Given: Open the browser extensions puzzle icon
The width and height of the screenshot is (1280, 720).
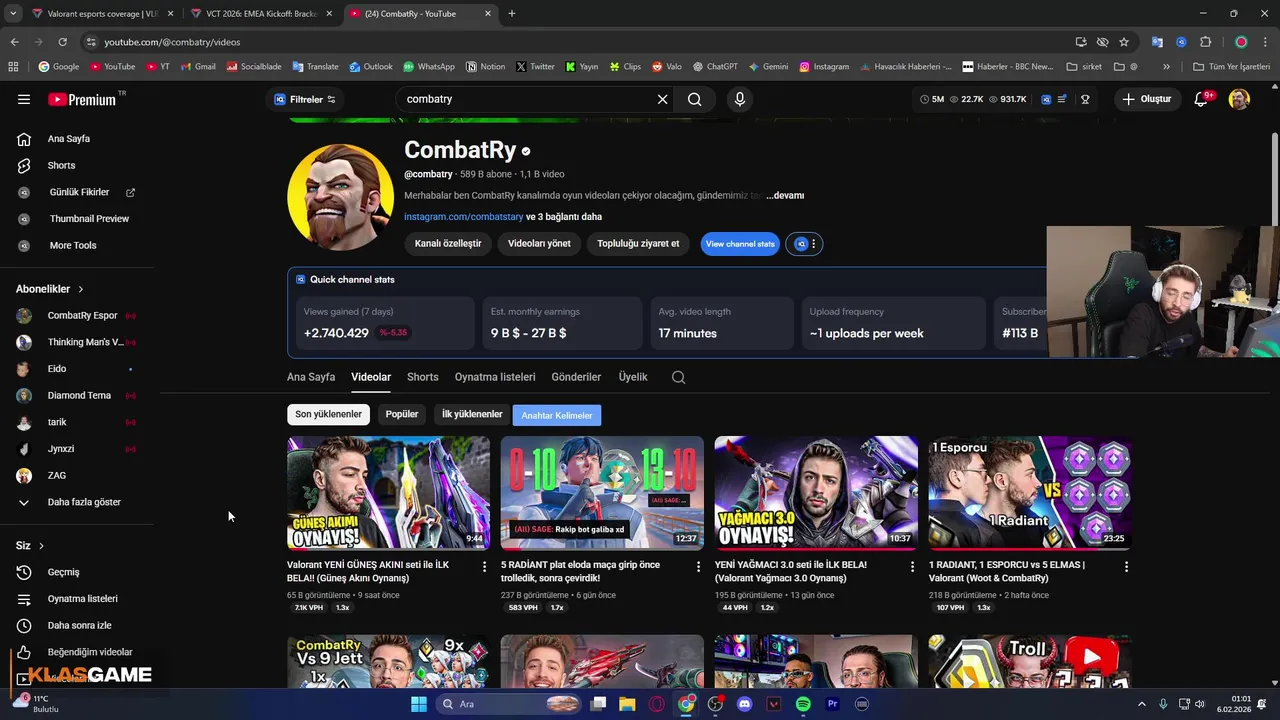Looking at the screenshot, I should click(1205, 42).
